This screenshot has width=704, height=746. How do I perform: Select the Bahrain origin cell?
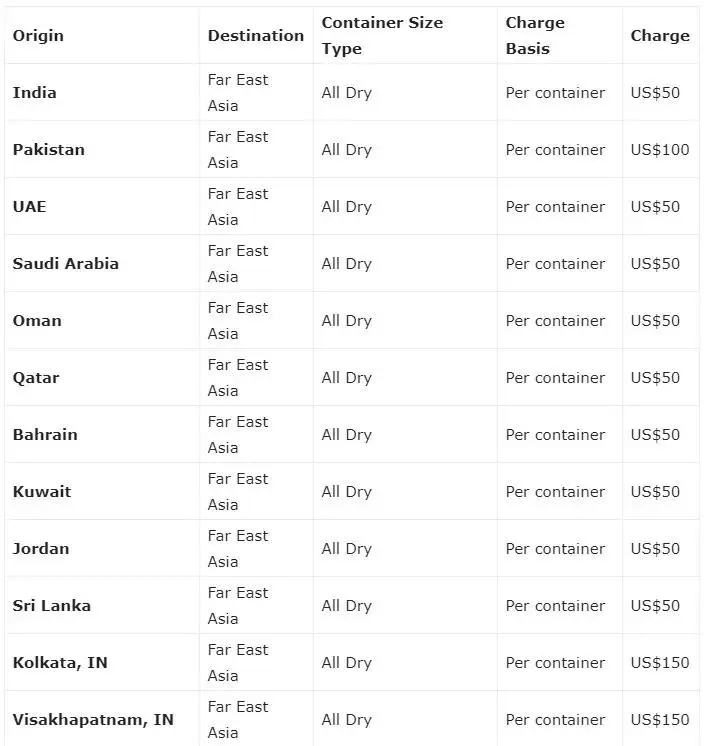tap(45, 434)
